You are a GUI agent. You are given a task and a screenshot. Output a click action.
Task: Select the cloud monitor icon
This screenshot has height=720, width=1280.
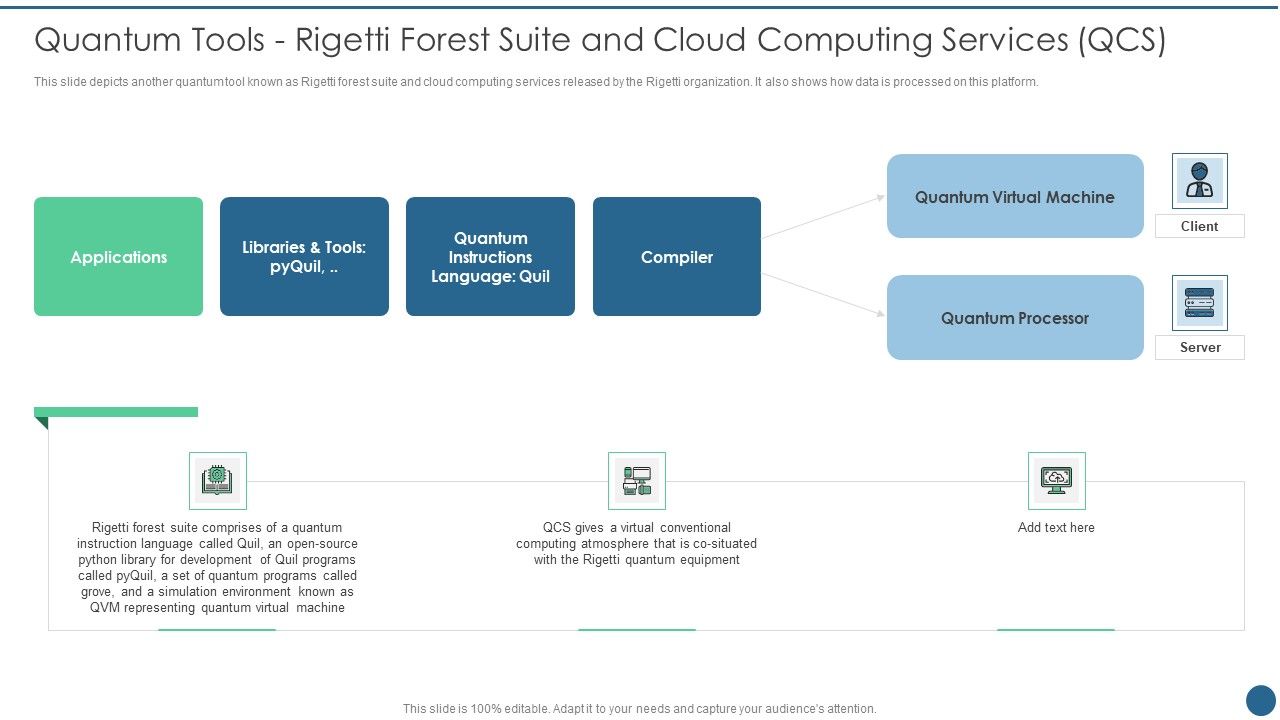(1057, 481)
